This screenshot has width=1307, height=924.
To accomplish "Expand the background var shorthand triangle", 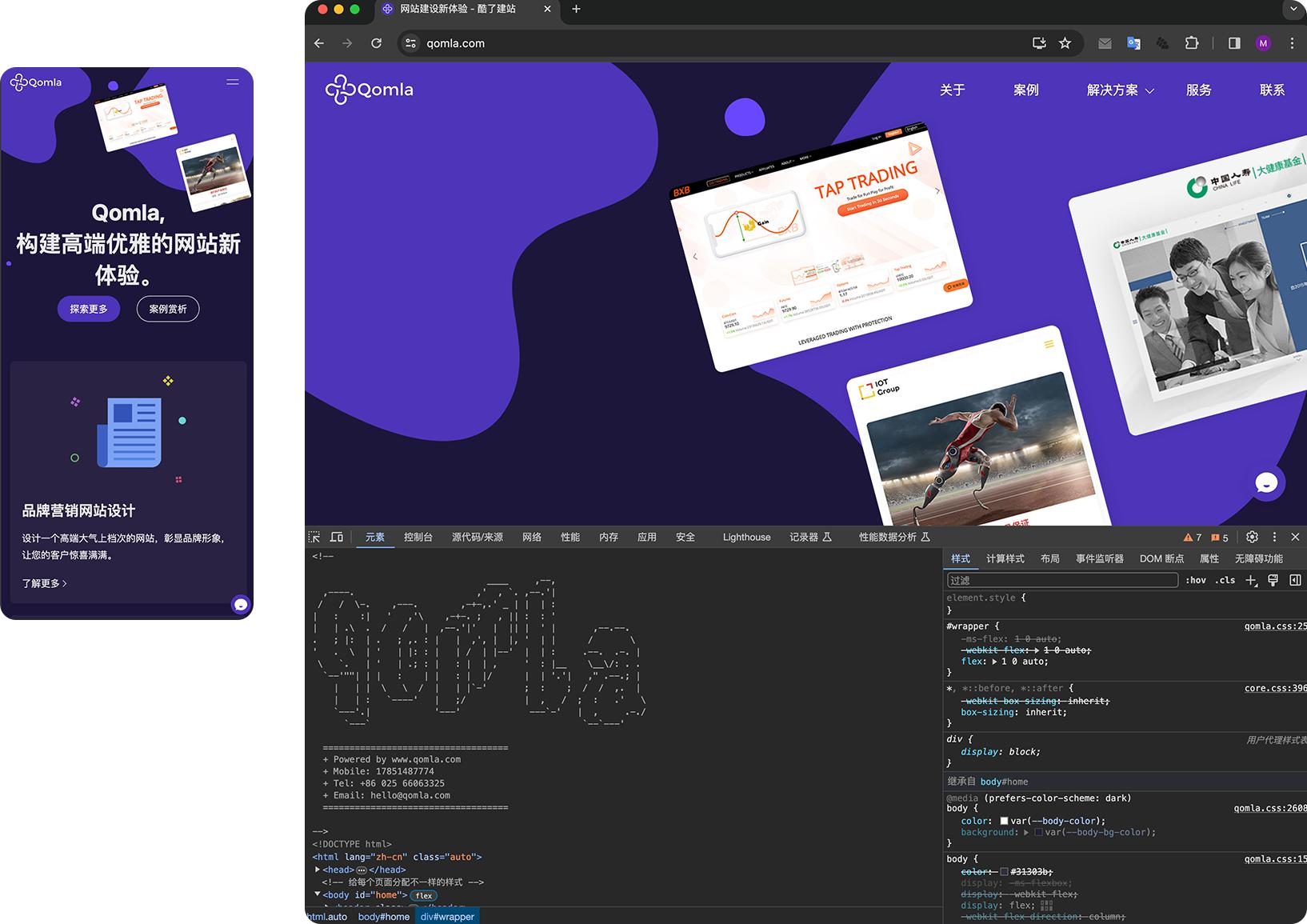I will 1026,832.
